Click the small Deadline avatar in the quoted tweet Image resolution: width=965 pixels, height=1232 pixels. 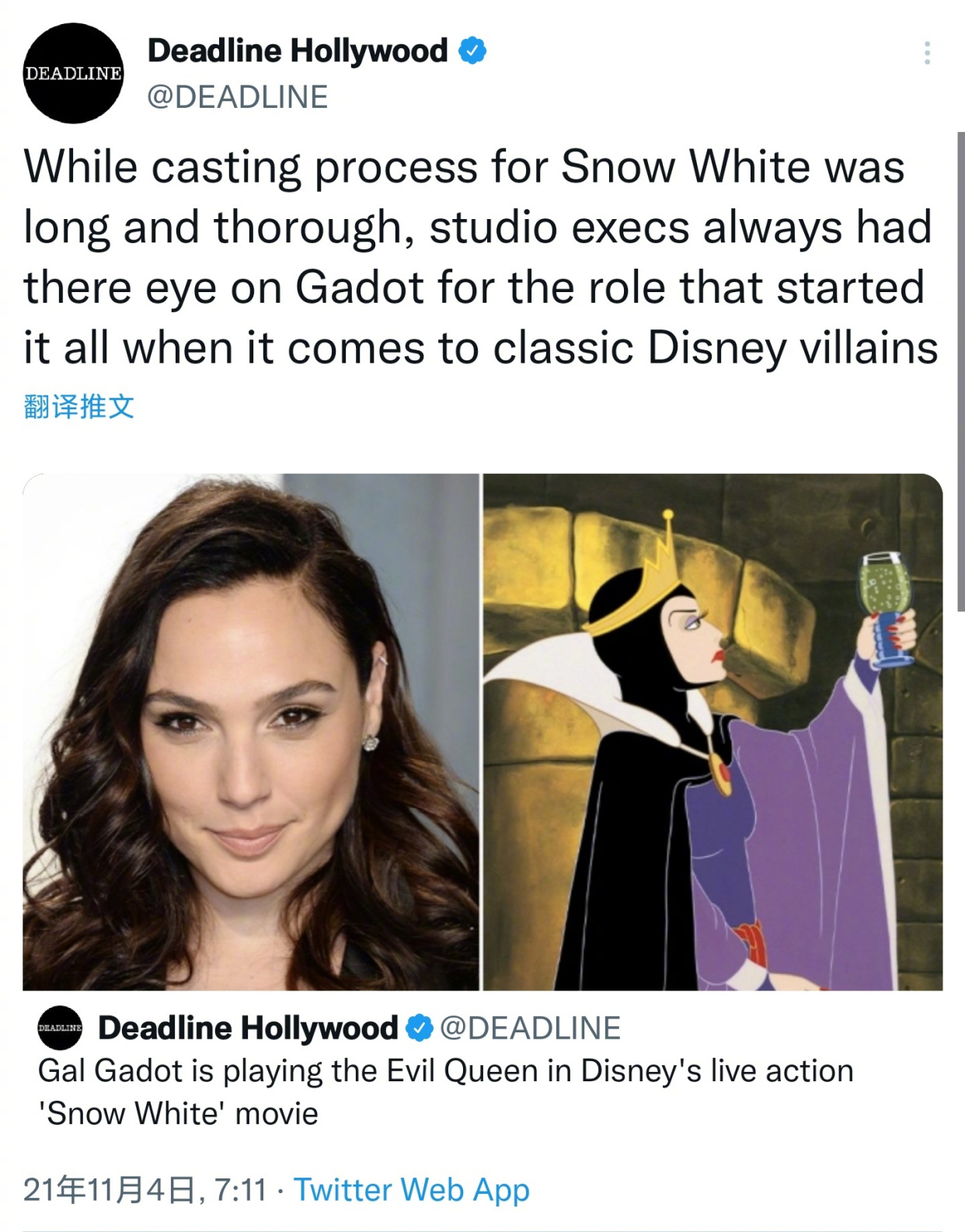60,1028
